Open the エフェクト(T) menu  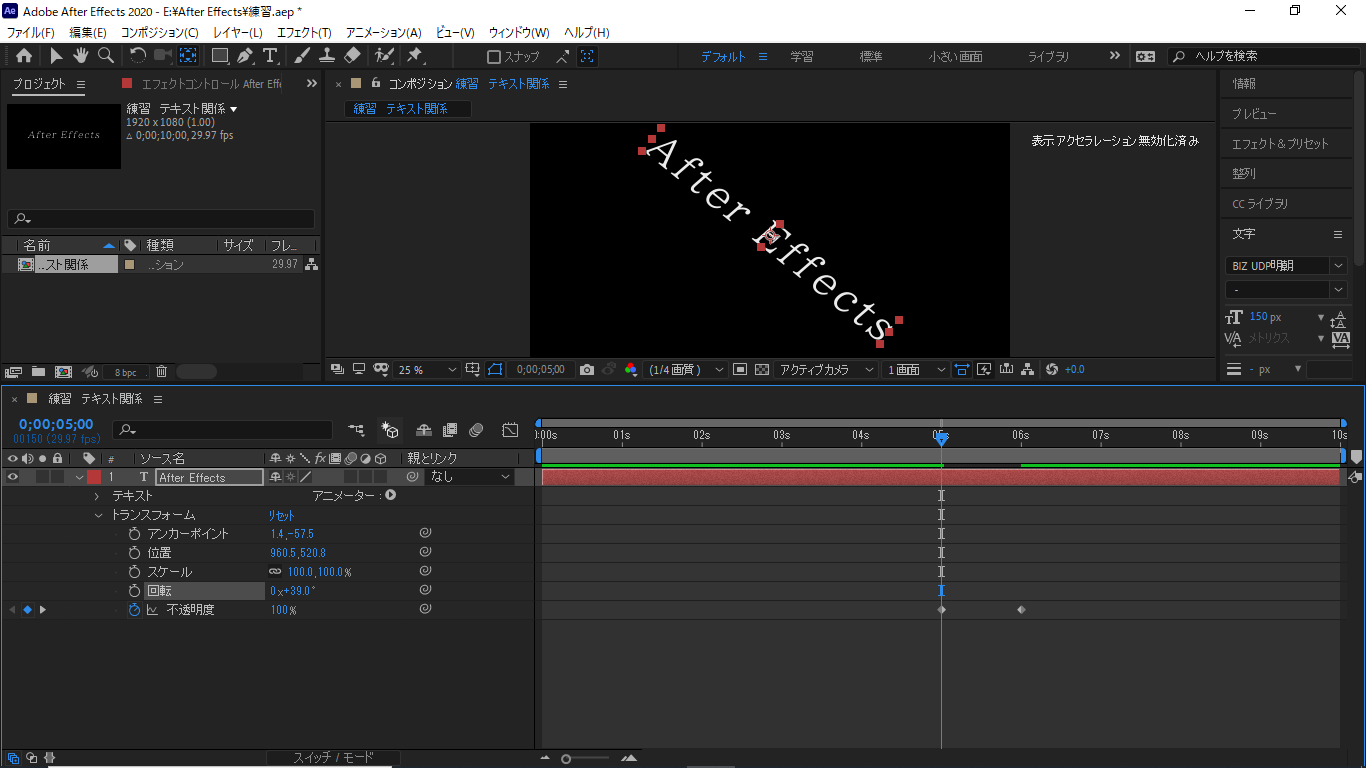[x=304, y=33]
